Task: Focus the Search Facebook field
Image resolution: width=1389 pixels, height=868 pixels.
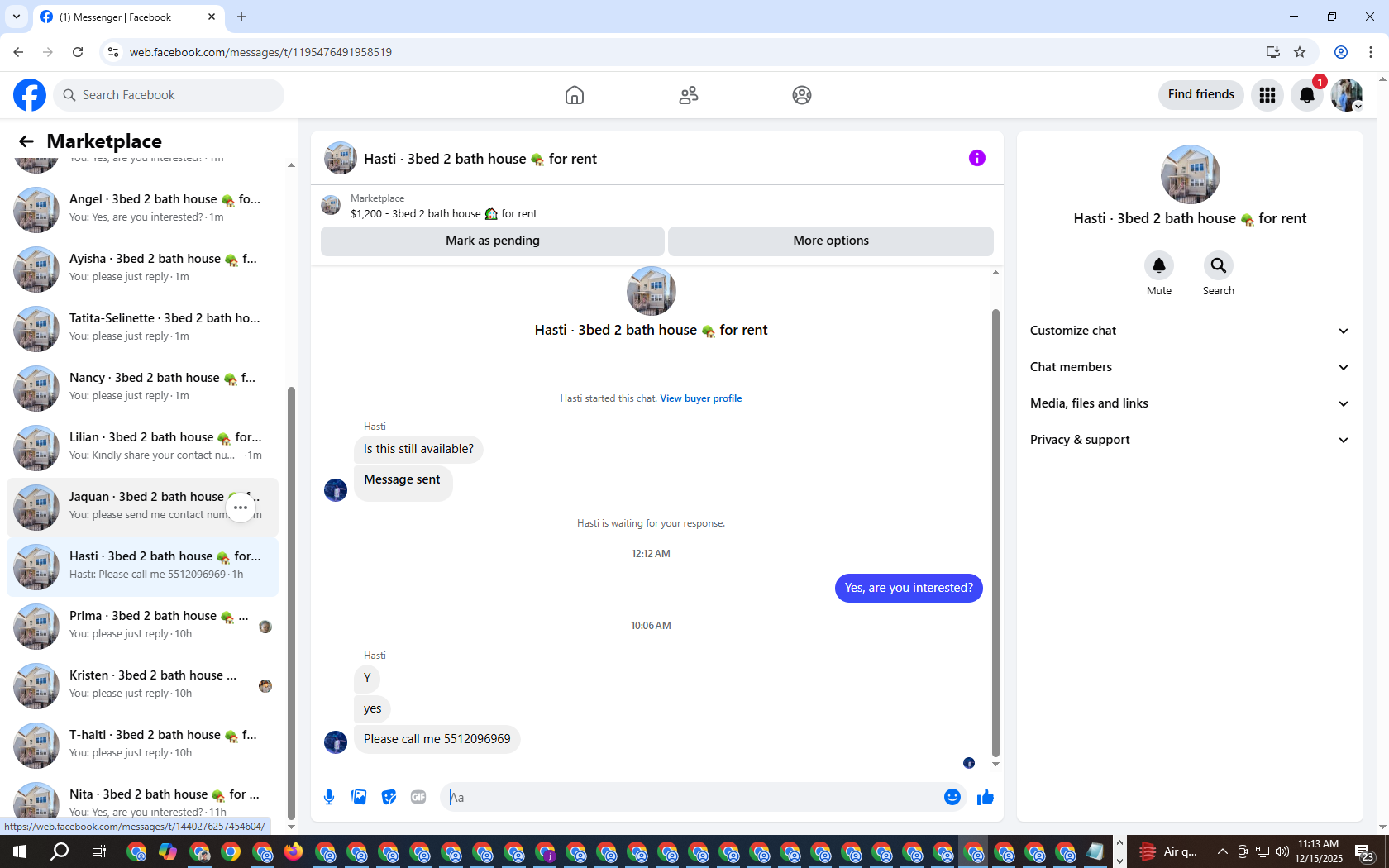Action: point(169,95)
